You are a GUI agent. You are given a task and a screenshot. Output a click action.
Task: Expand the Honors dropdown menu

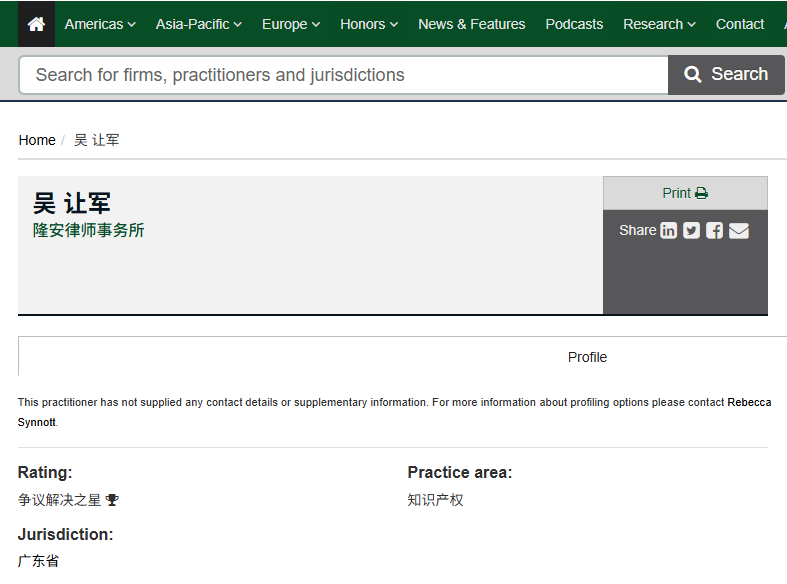[x=369, y=24]
